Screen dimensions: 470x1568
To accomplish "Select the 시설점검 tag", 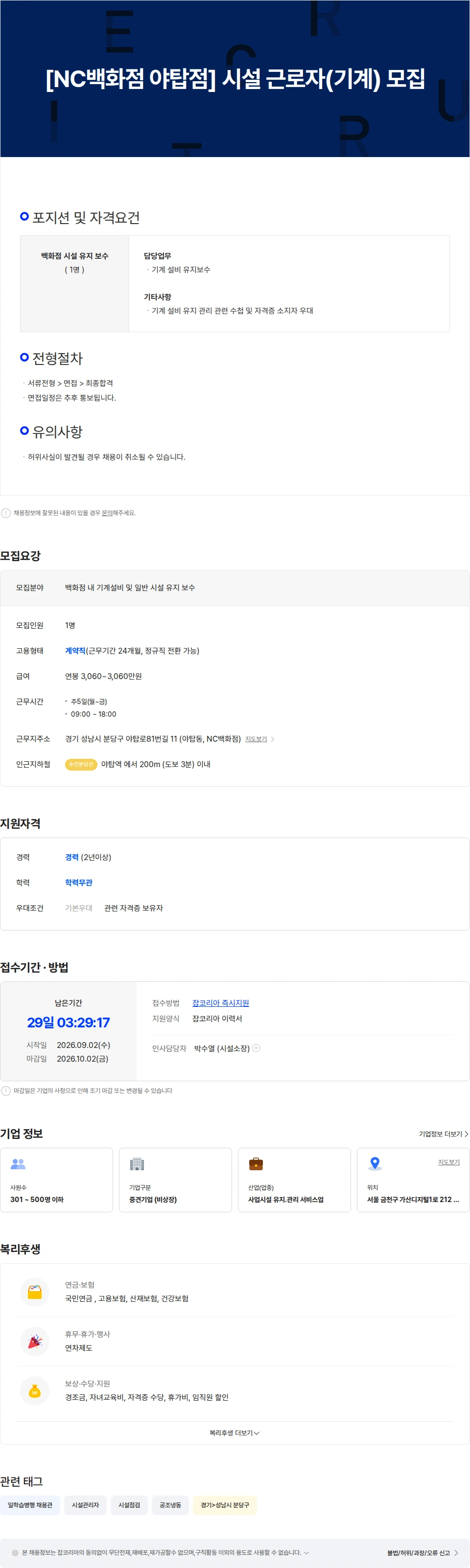I will click(x=129, y=1505).
